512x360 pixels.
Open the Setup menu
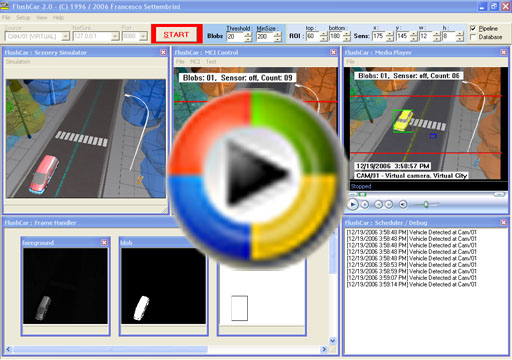pyautogui.click(x=23, y=18)
